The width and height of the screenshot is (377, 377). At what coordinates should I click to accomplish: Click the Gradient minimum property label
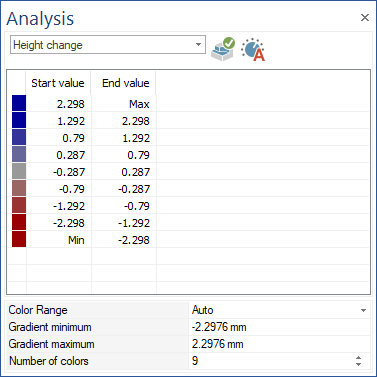[50, 327]
